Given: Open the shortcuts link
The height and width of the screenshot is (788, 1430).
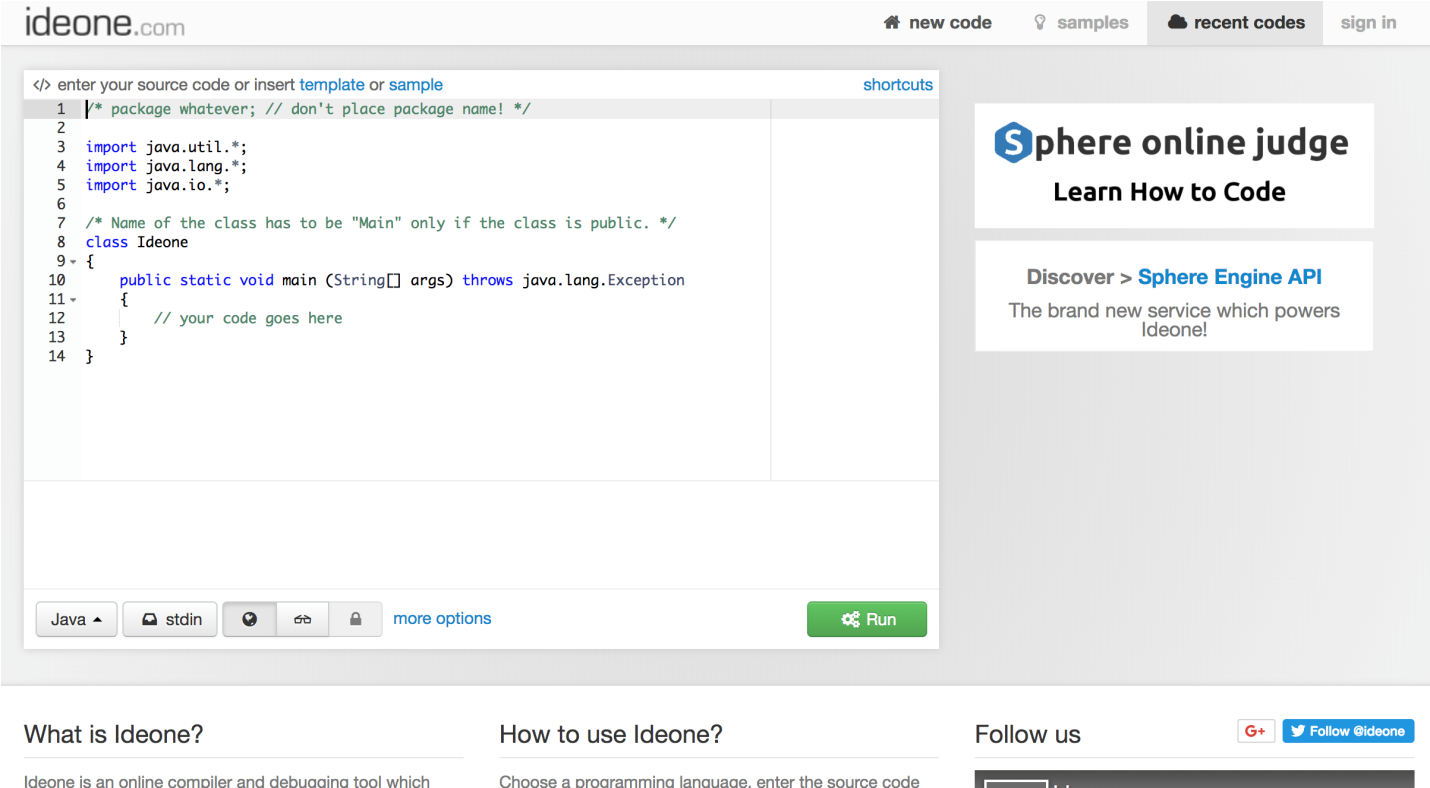Looking at the screenshot, I should tap(897, 85).
